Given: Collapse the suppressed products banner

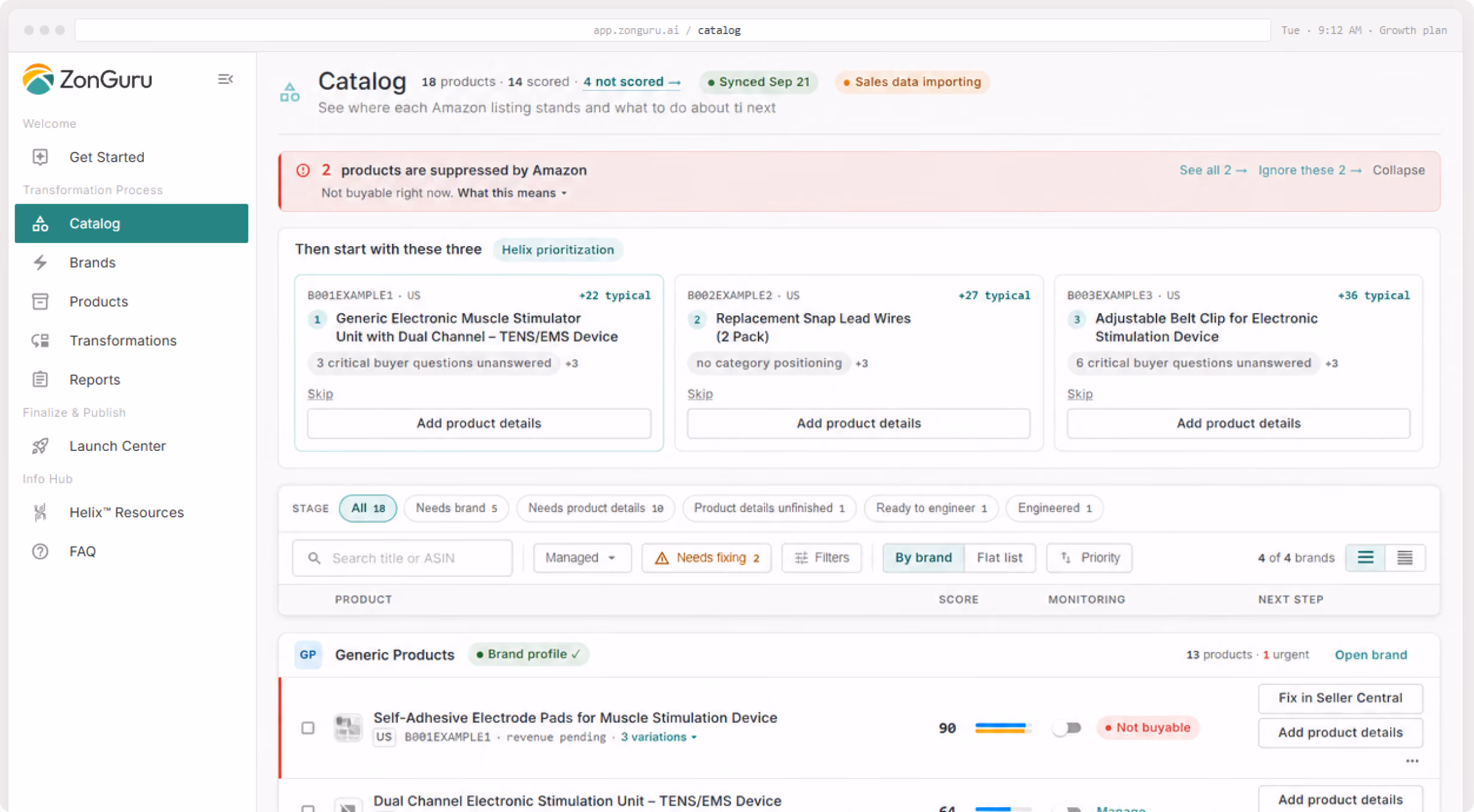Looking at the screenshot, I should (1399, 170).
